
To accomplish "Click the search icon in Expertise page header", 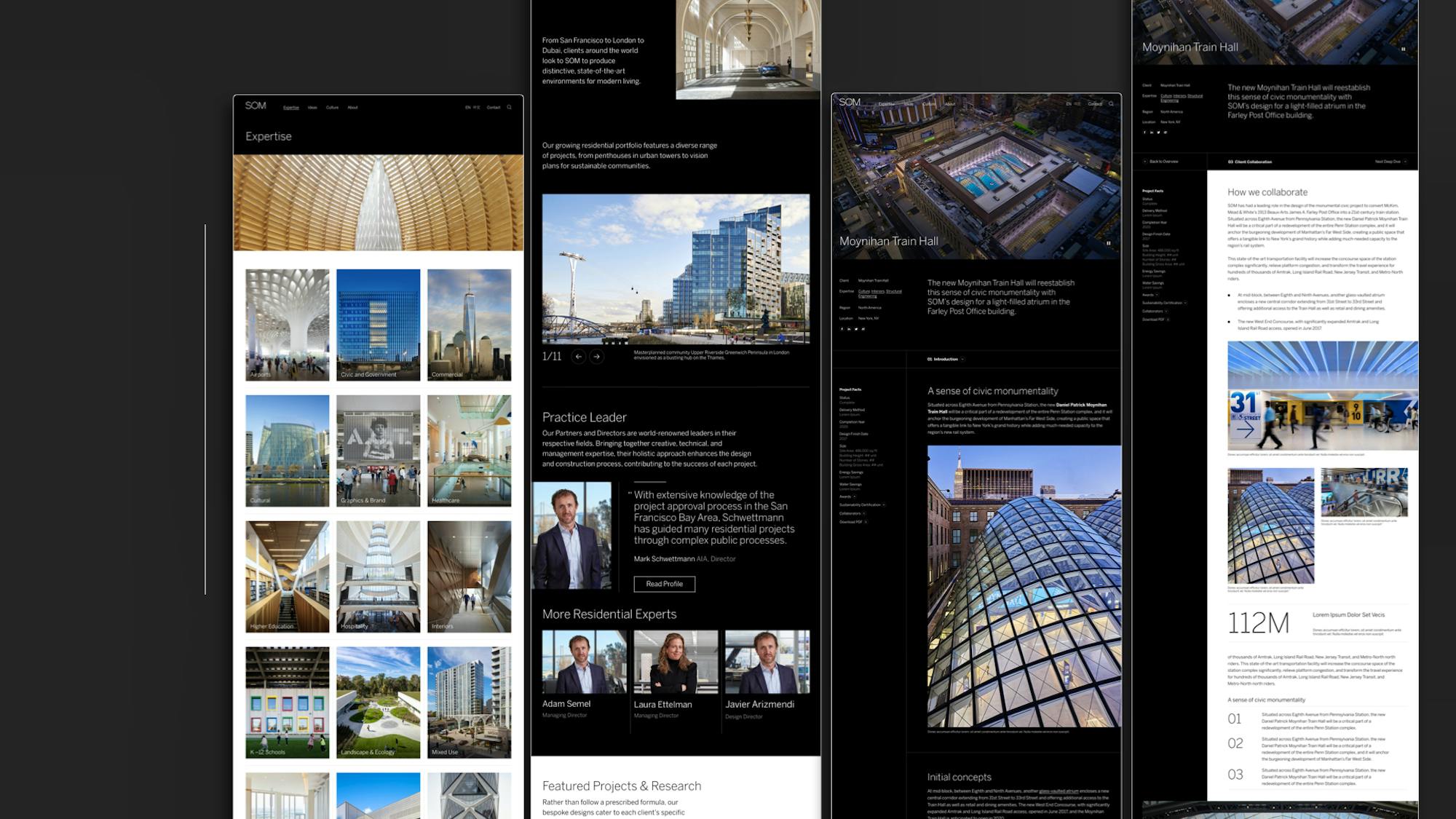I will 509,107.
